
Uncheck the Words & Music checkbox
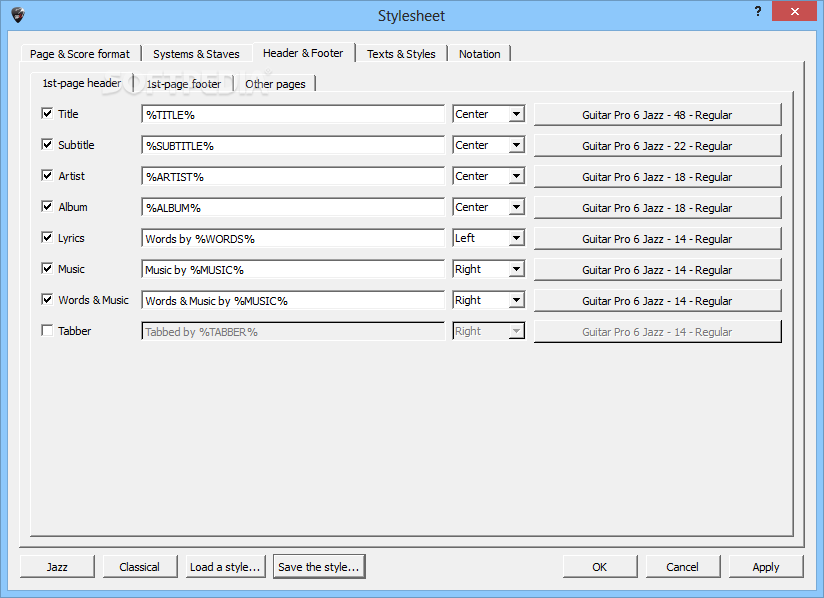pos(47,299)
